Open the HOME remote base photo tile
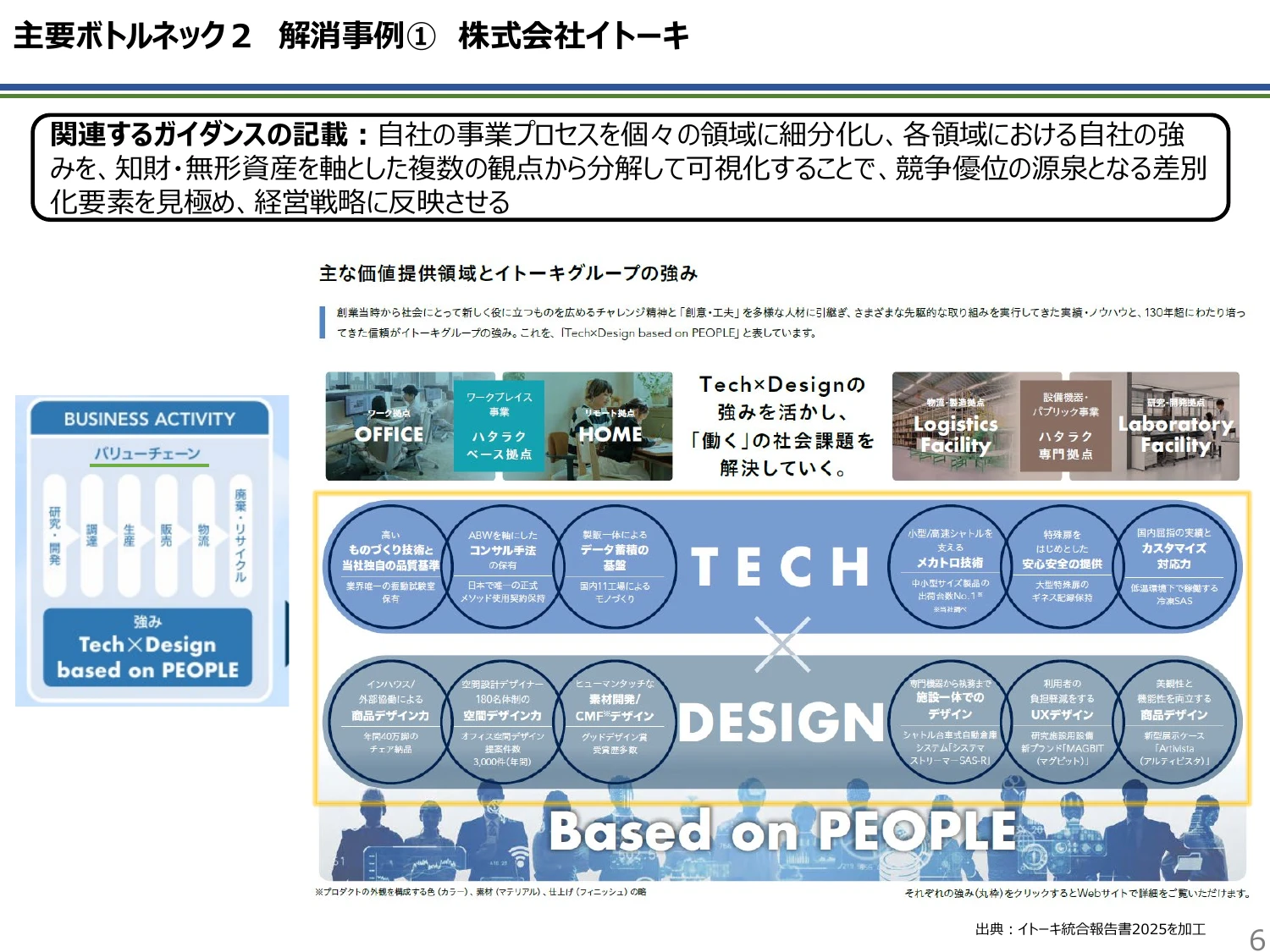 pyautogui.click(x=610, y=426)
